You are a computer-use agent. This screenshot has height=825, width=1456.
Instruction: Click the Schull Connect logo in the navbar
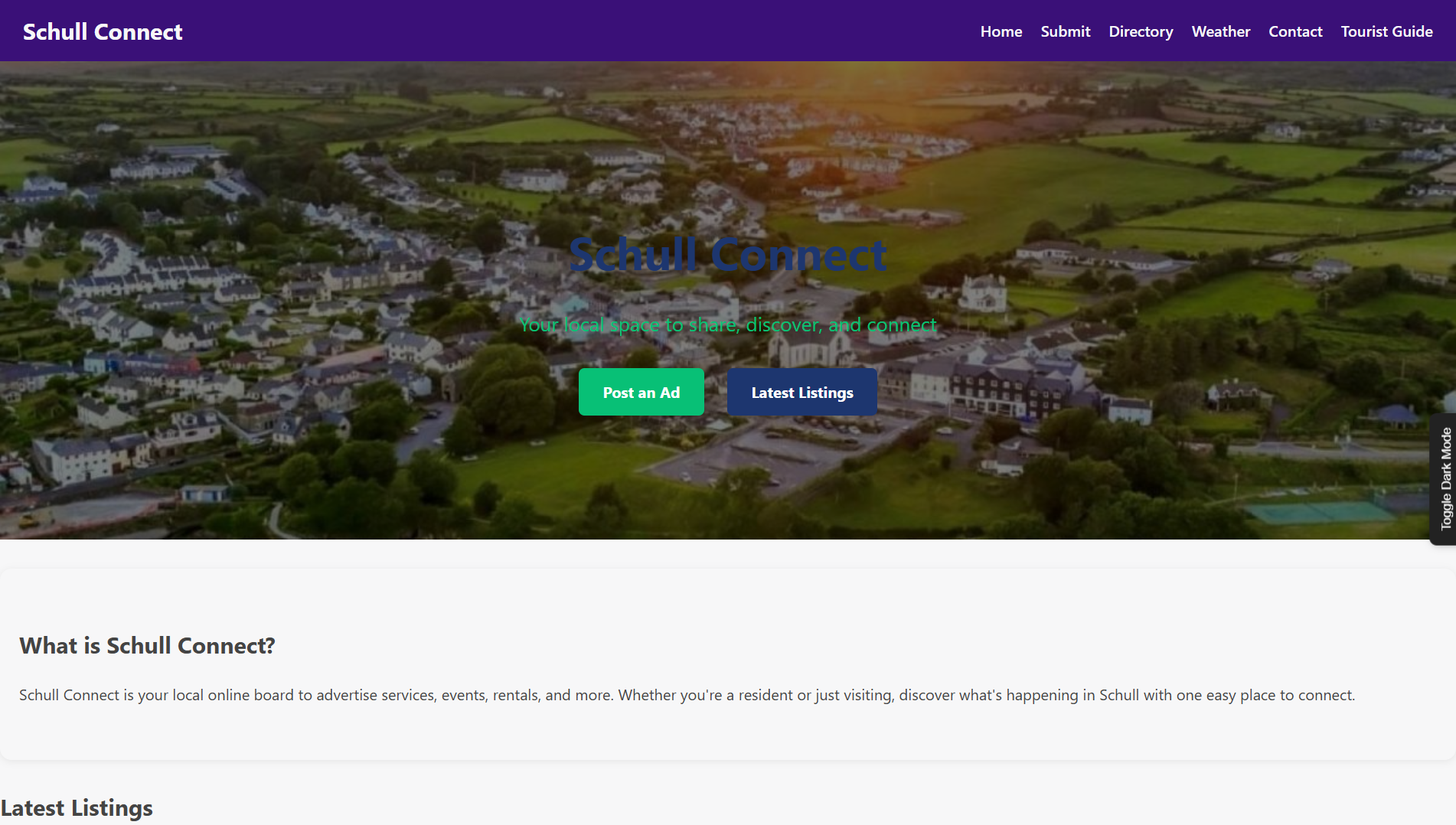click(x=103, y=31)
